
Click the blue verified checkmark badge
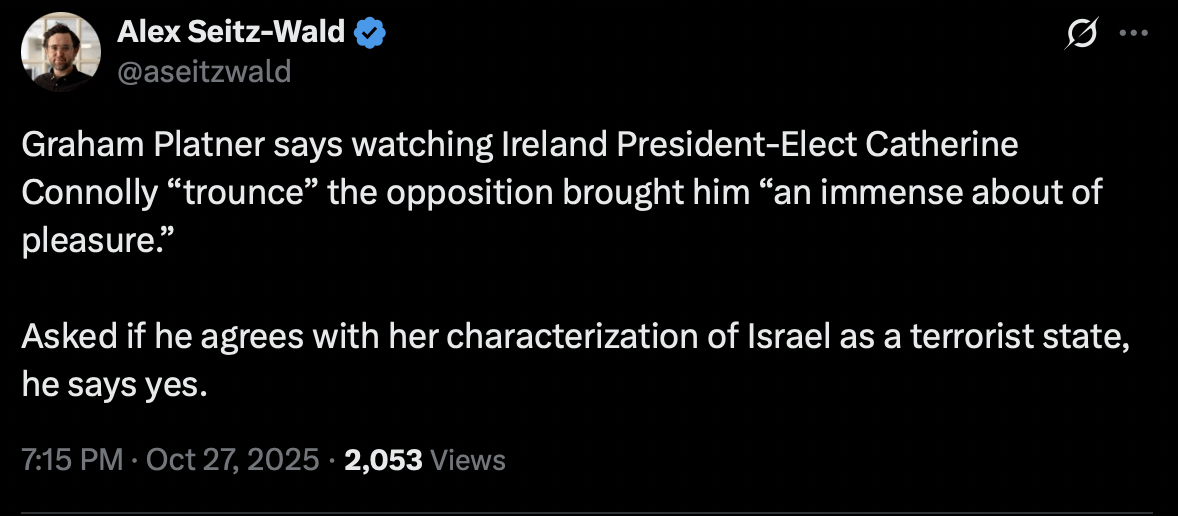[372, 33]
